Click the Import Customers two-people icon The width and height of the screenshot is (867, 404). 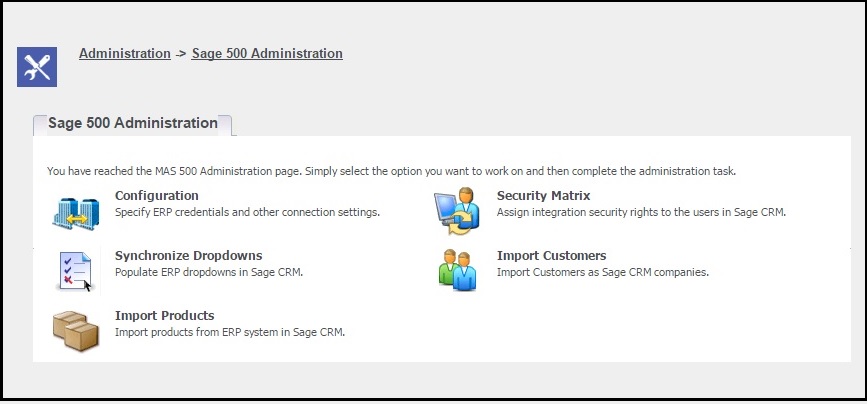(457, 270)
